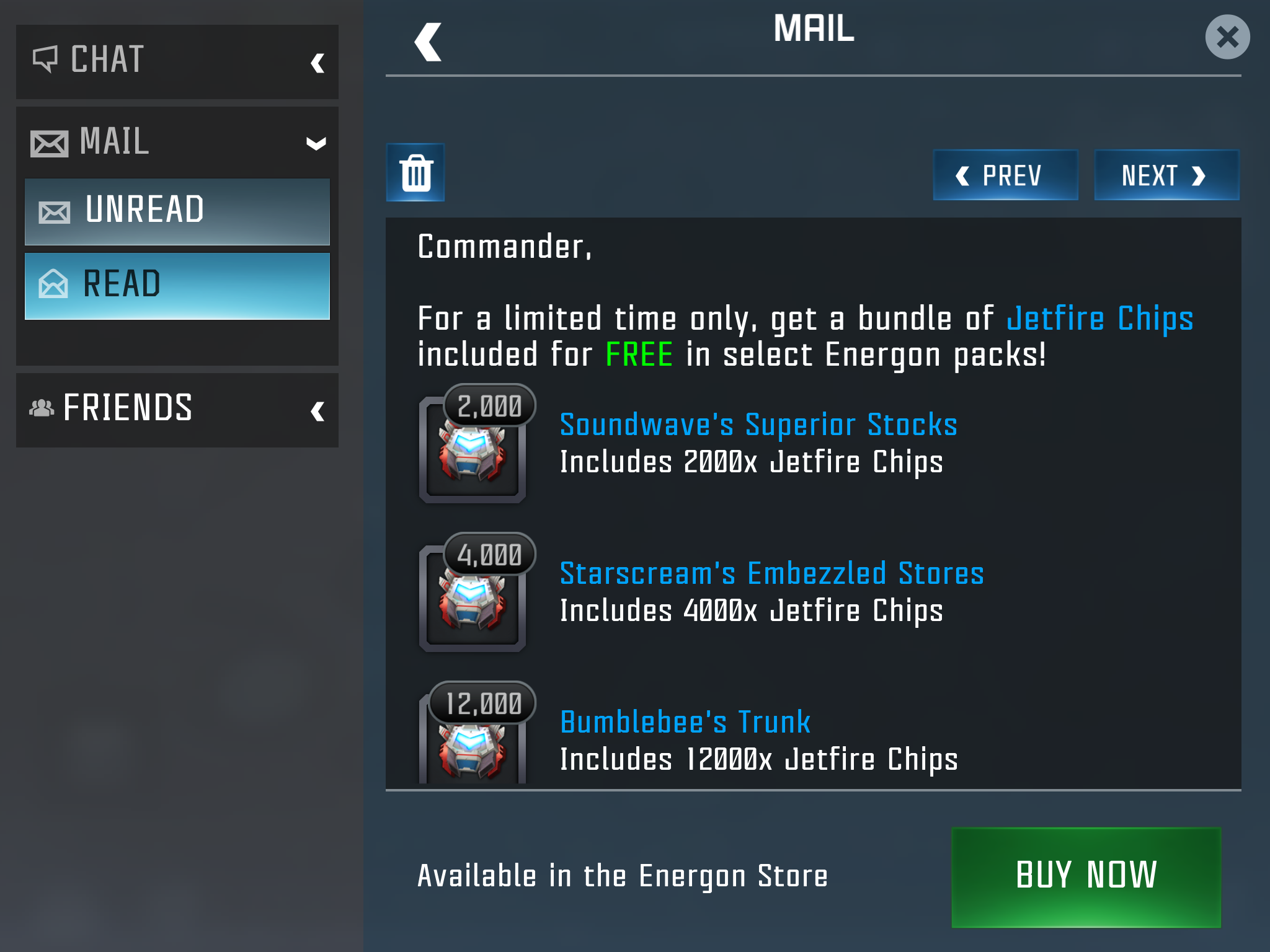
Task: Open Starscream's Embezzled Stores link
Action: click(772, 574)
